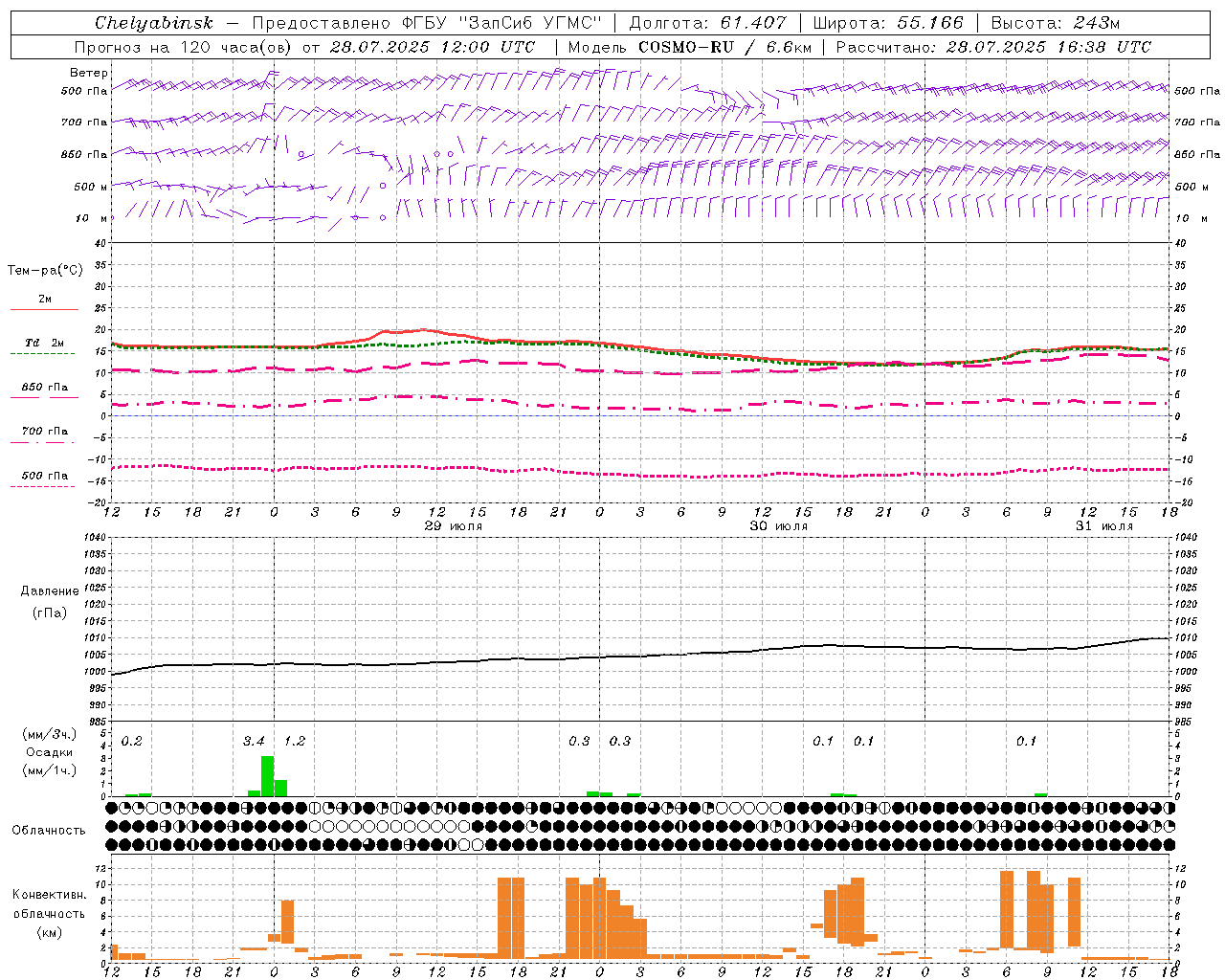The height and width of the screenshot is (980, 1225).
Task: Click the 2м temperature legend line
Action: [44, 303]
